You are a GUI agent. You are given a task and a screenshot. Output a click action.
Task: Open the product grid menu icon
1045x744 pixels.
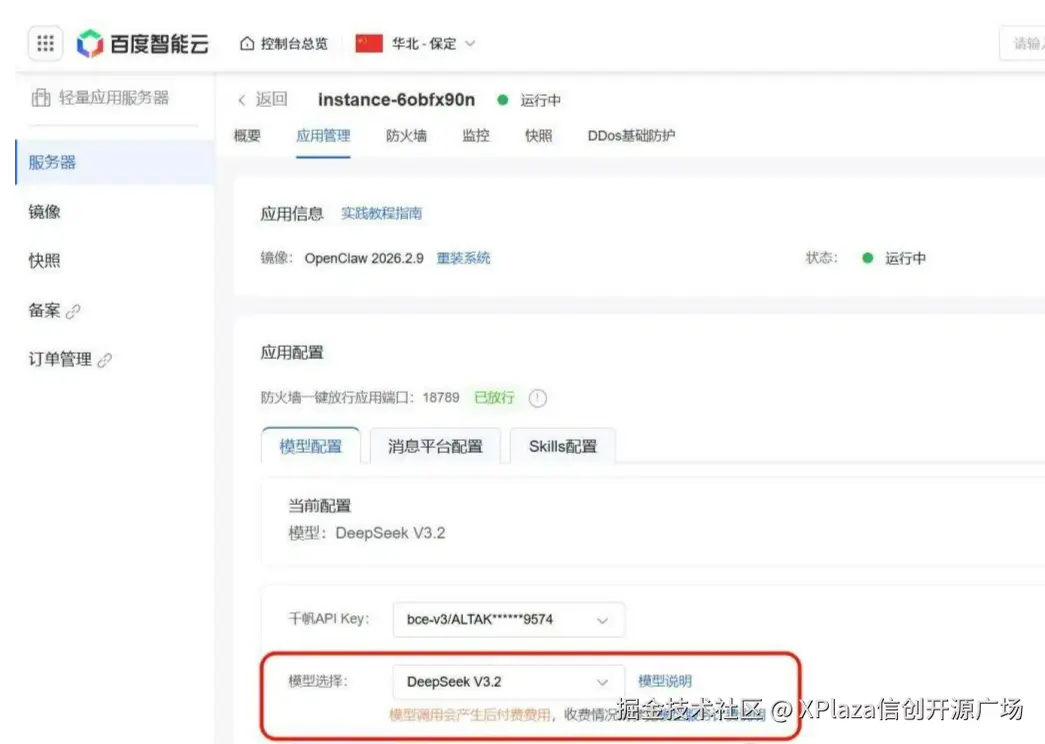pyautogui.click(x=45, y=43)
